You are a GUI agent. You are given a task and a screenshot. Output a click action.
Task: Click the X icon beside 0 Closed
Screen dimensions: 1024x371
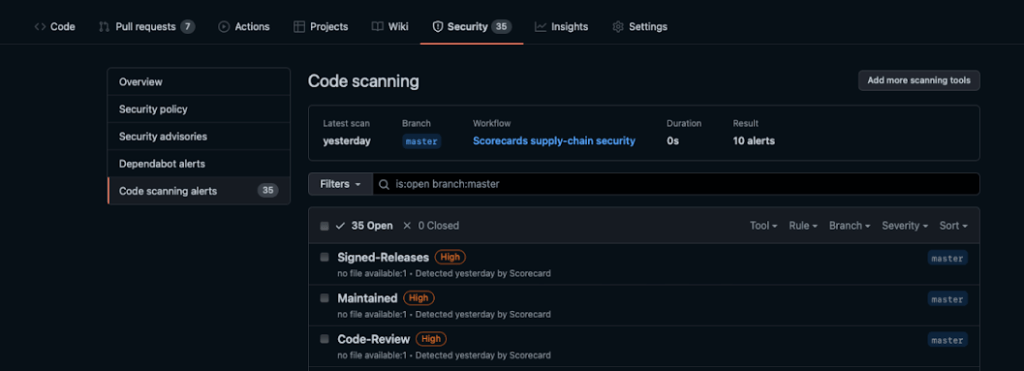(x=407, y=225)
